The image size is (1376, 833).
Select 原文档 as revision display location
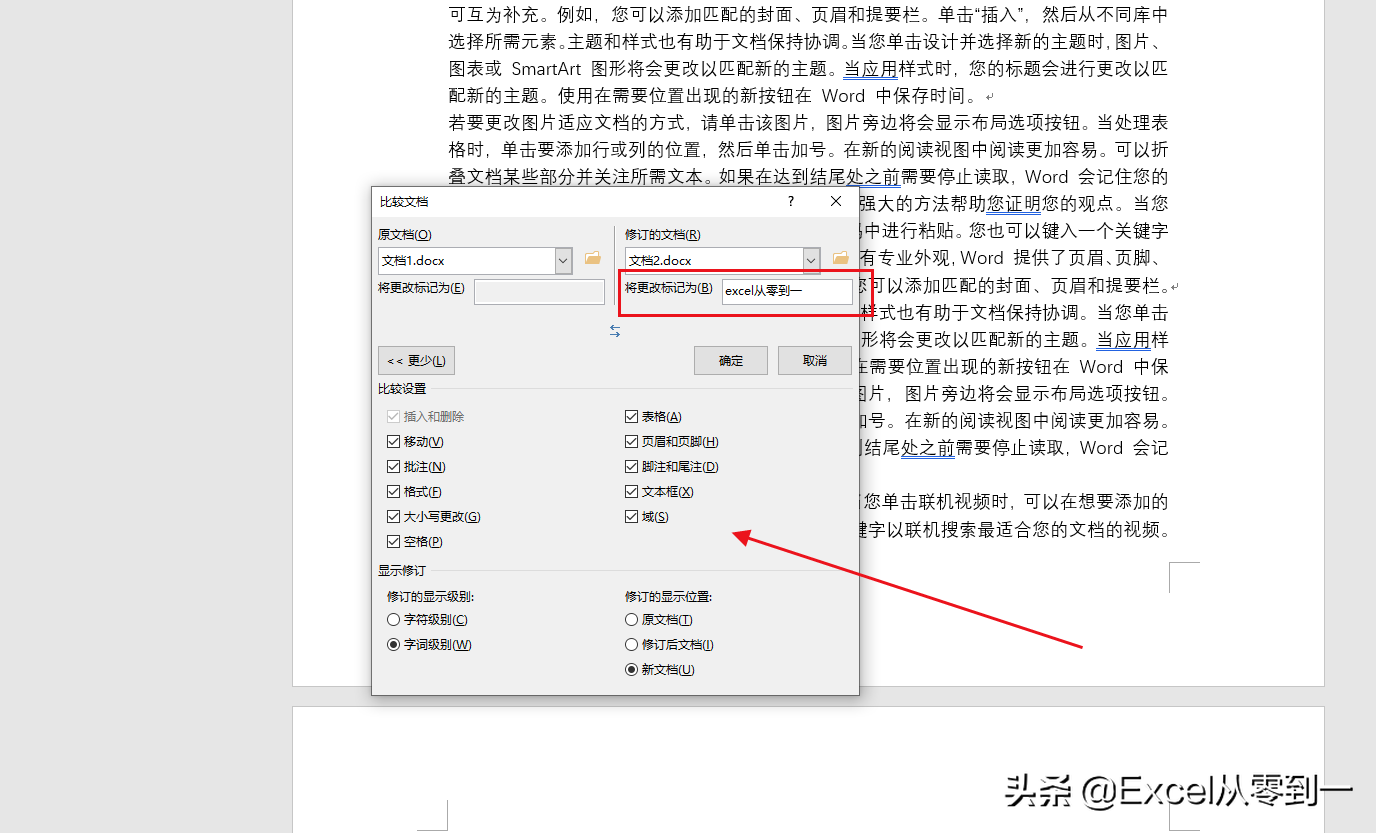pyautogui.click(x=631, y=620)
